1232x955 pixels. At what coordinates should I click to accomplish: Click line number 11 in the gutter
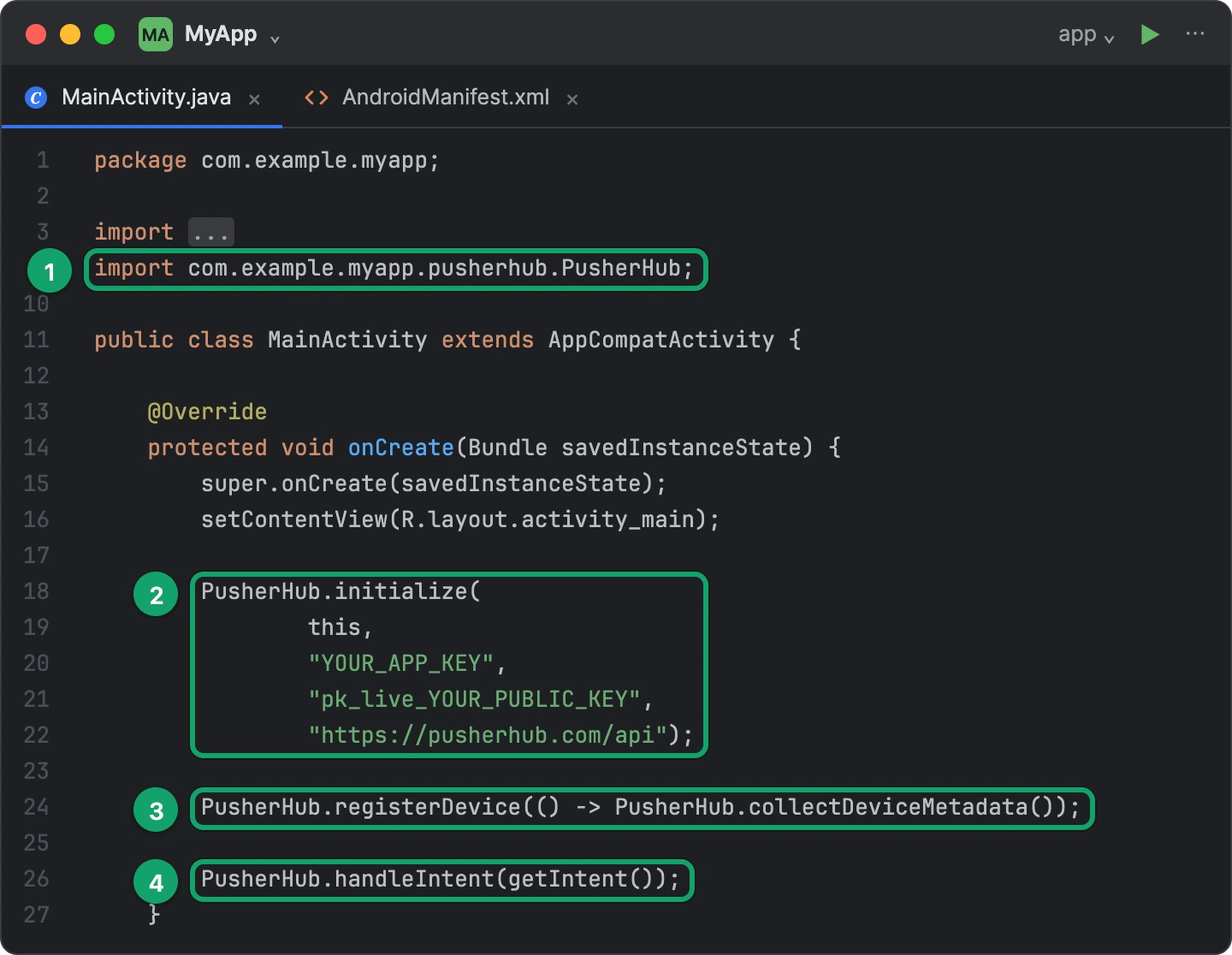36,340
